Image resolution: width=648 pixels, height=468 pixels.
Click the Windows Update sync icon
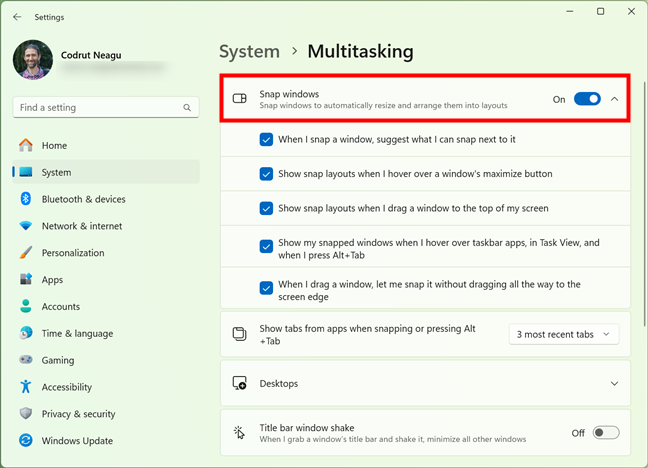pos(26,440)
